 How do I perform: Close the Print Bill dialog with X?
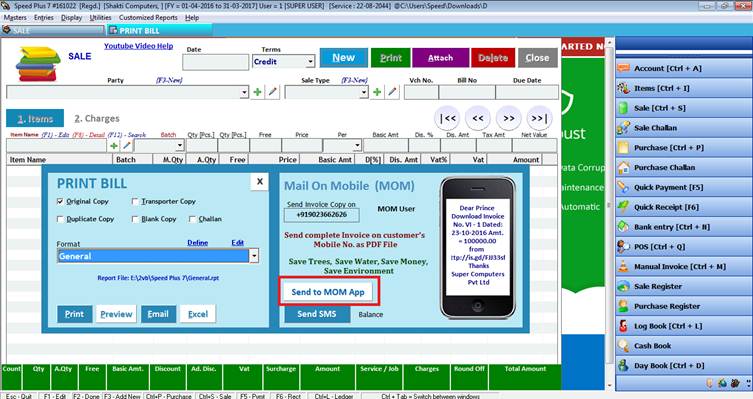click(x=259, y=181)
